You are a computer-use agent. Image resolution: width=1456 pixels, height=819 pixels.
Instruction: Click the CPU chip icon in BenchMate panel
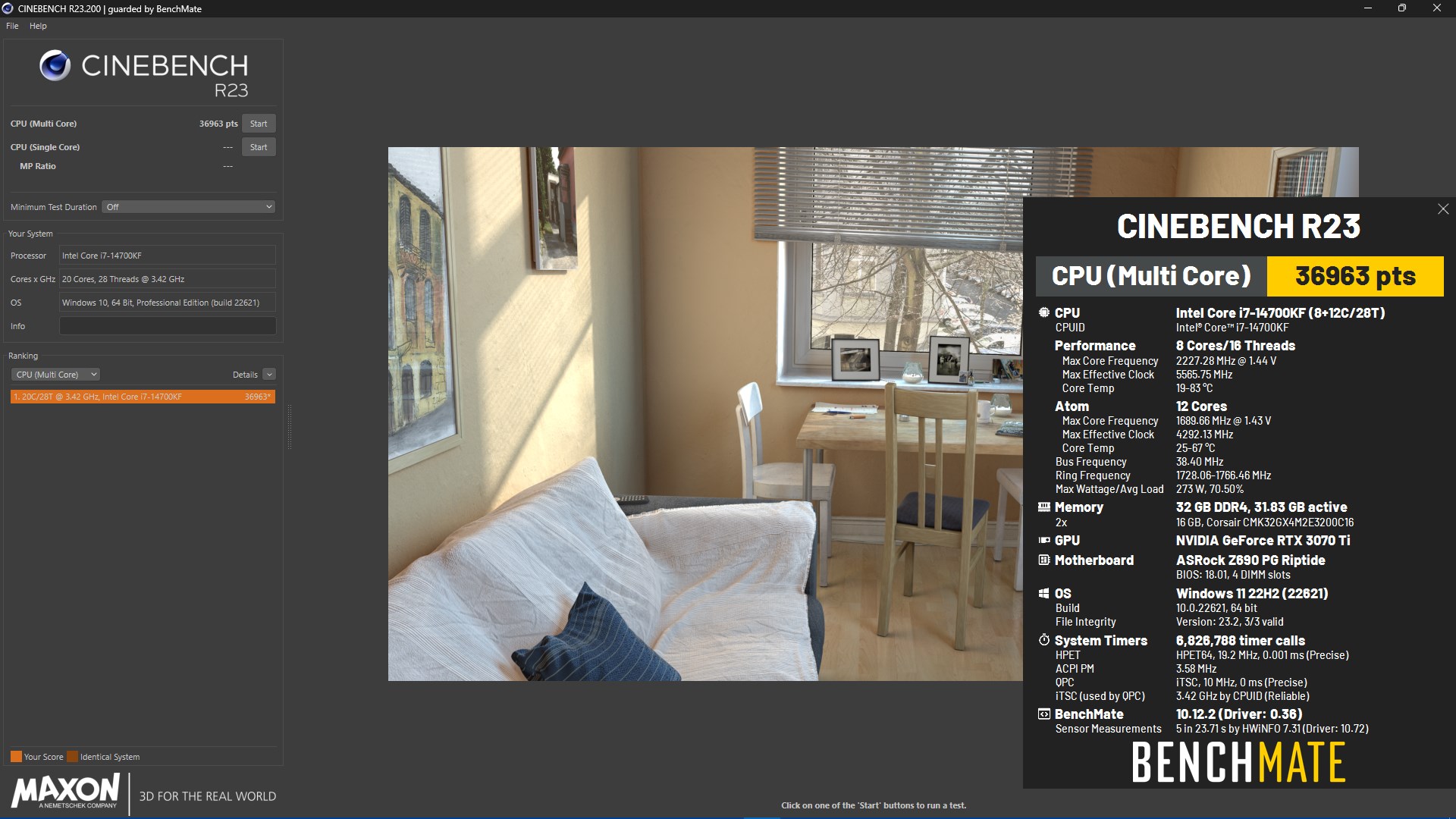pos(1044,312)
